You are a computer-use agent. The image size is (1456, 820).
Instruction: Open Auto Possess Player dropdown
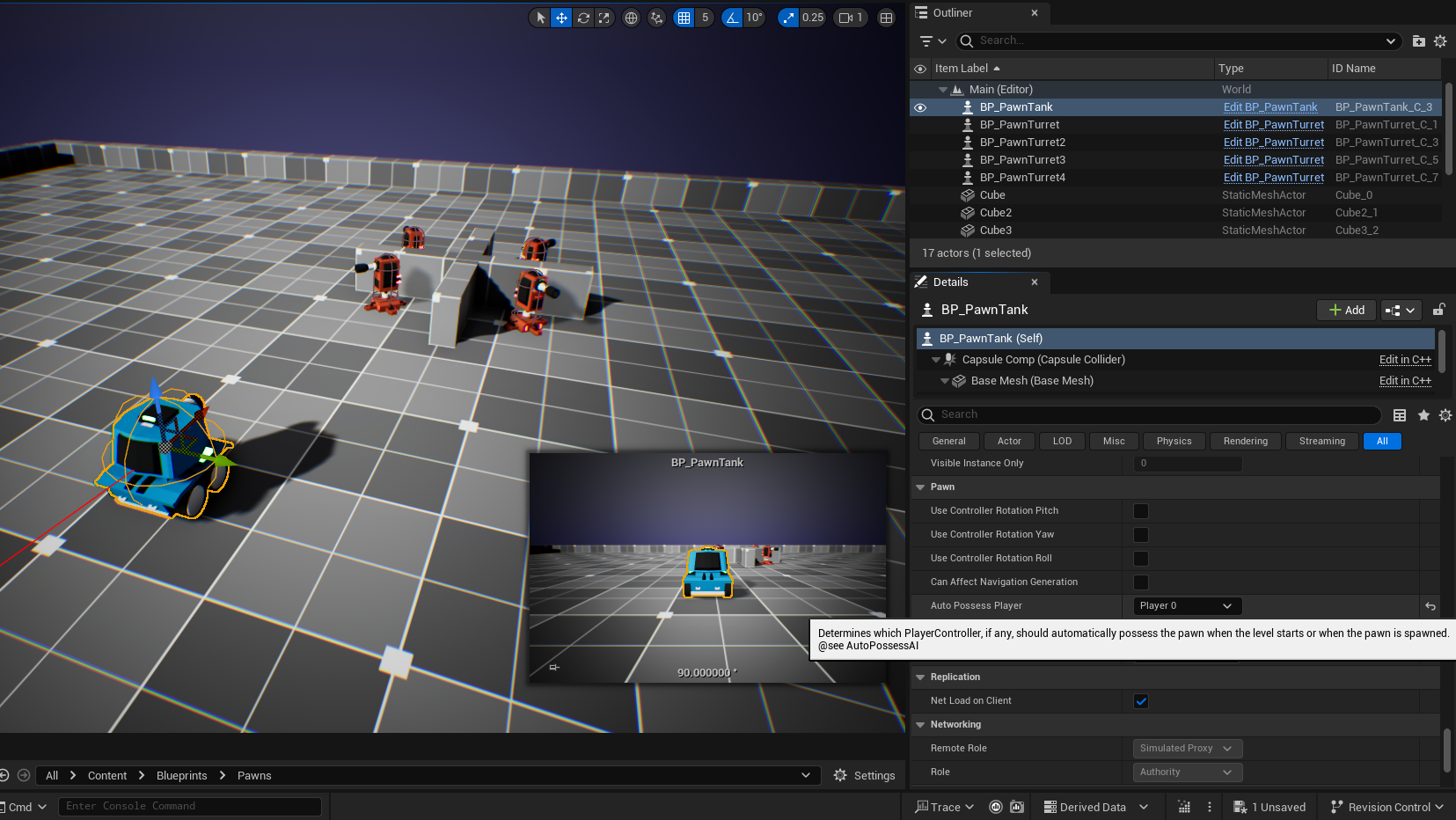(x=1188, y=606)
